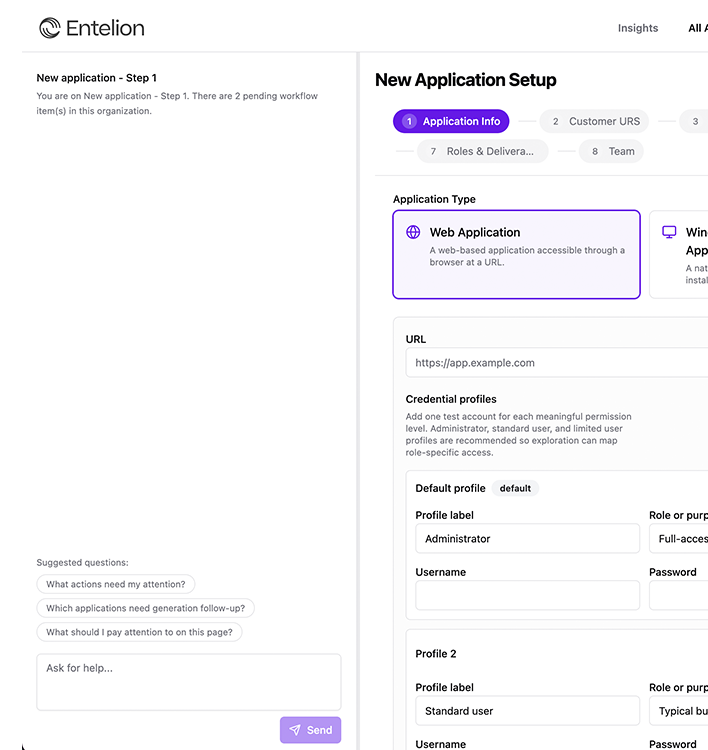708x750 pixels.
Task: Click the 'Application Type' label
Action: [434, 199]
